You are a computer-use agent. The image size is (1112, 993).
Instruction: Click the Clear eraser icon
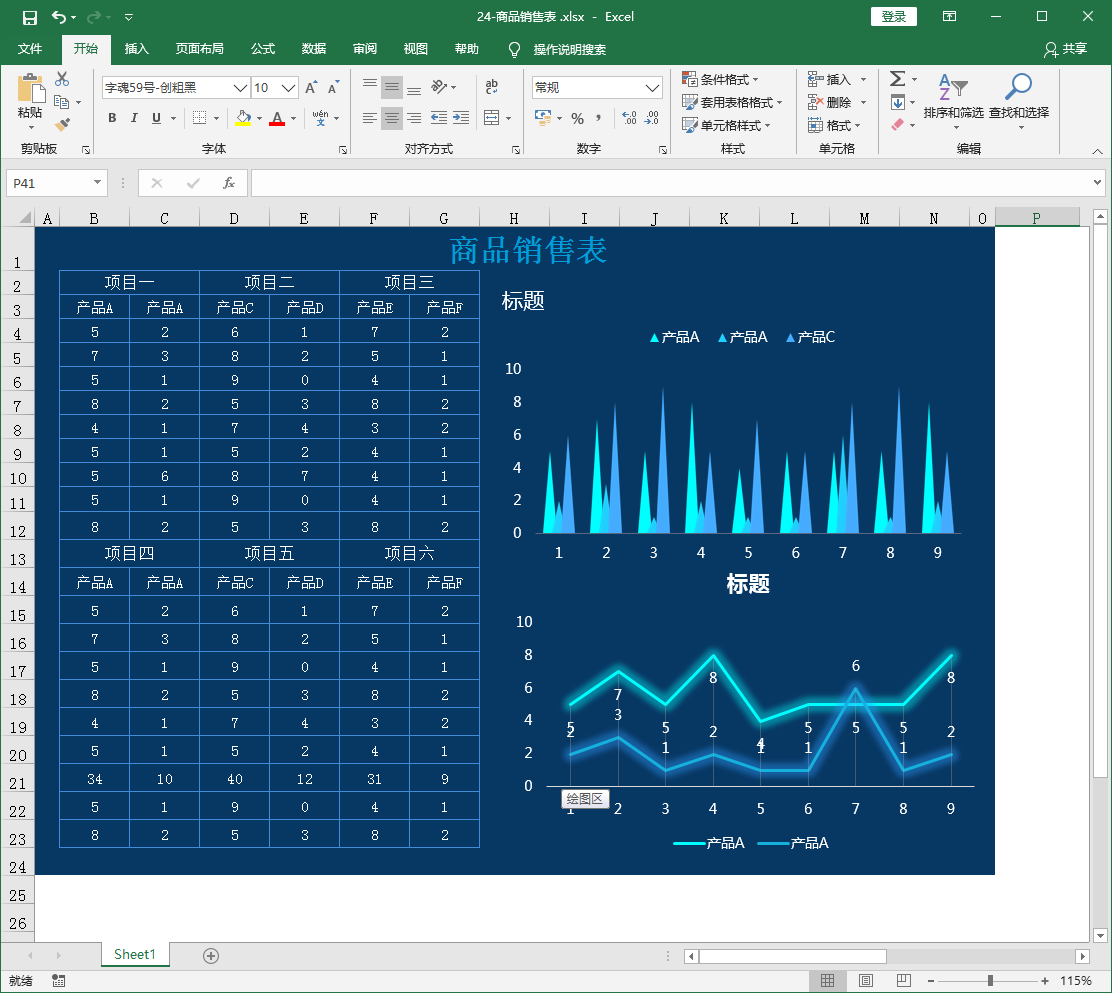897,125
